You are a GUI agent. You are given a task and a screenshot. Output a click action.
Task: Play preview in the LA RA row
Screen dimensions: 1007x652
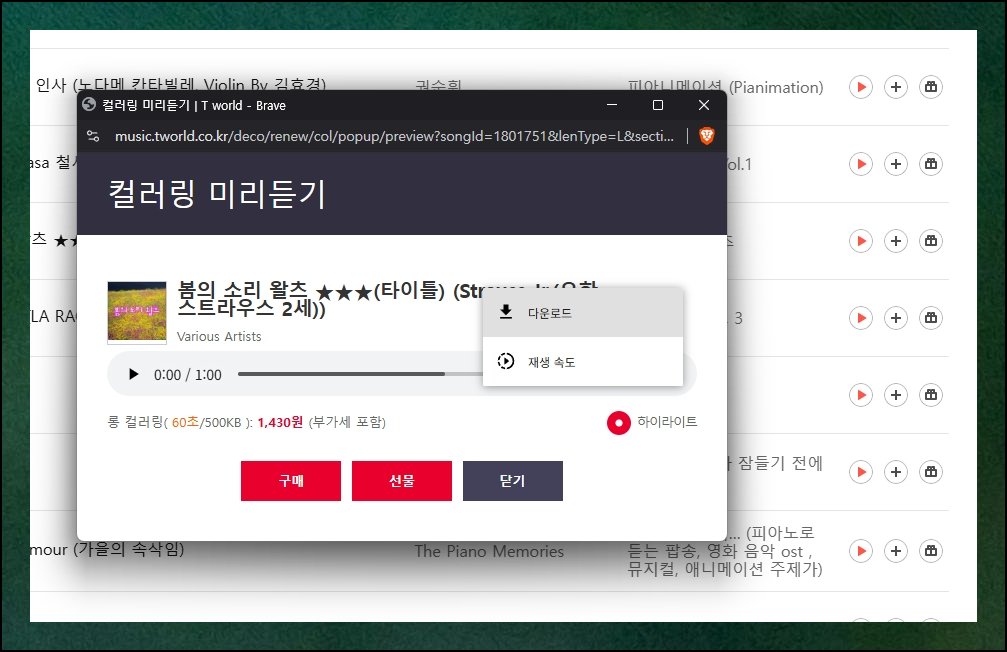(861, 318)
